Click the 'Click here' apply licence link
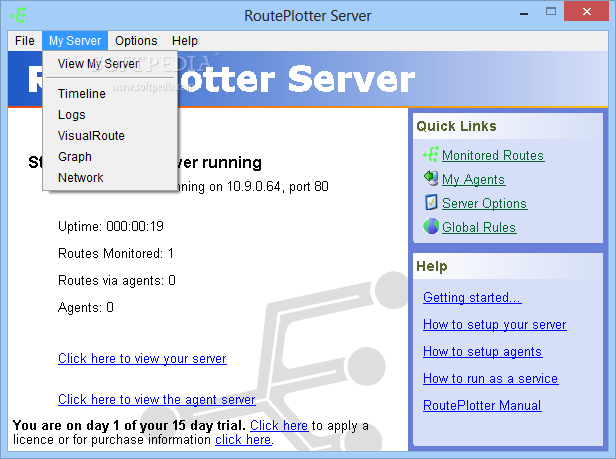 [279, 425]
